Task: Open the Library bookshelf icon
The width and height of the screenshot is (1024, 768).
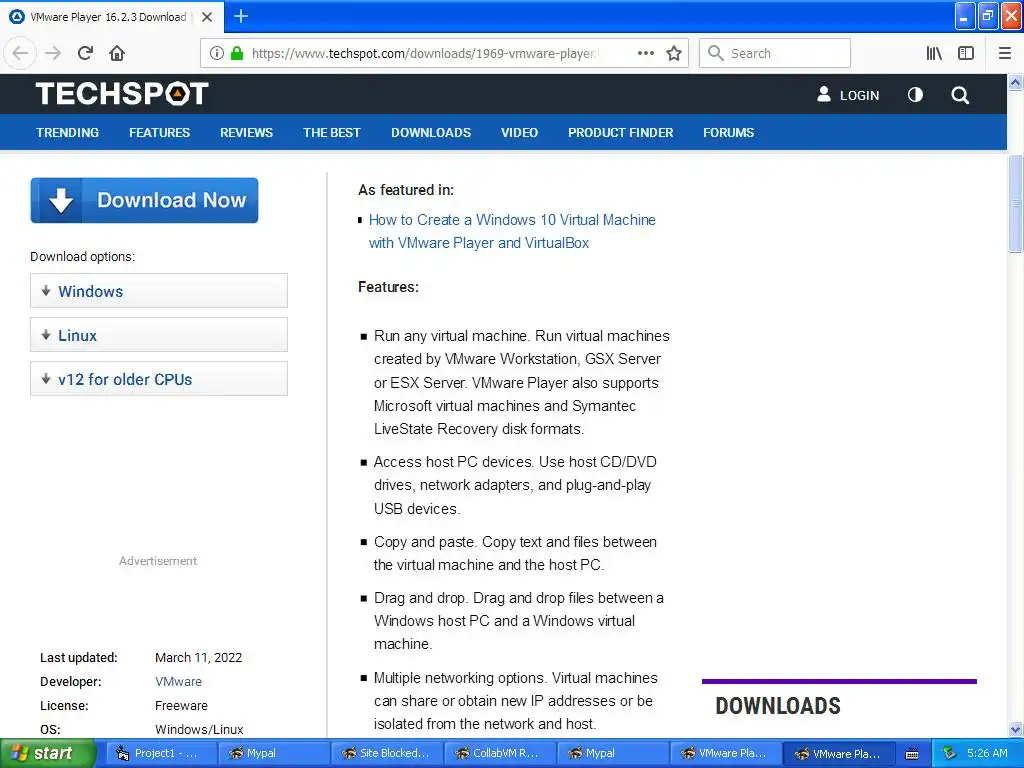Action: click(934, 53)
